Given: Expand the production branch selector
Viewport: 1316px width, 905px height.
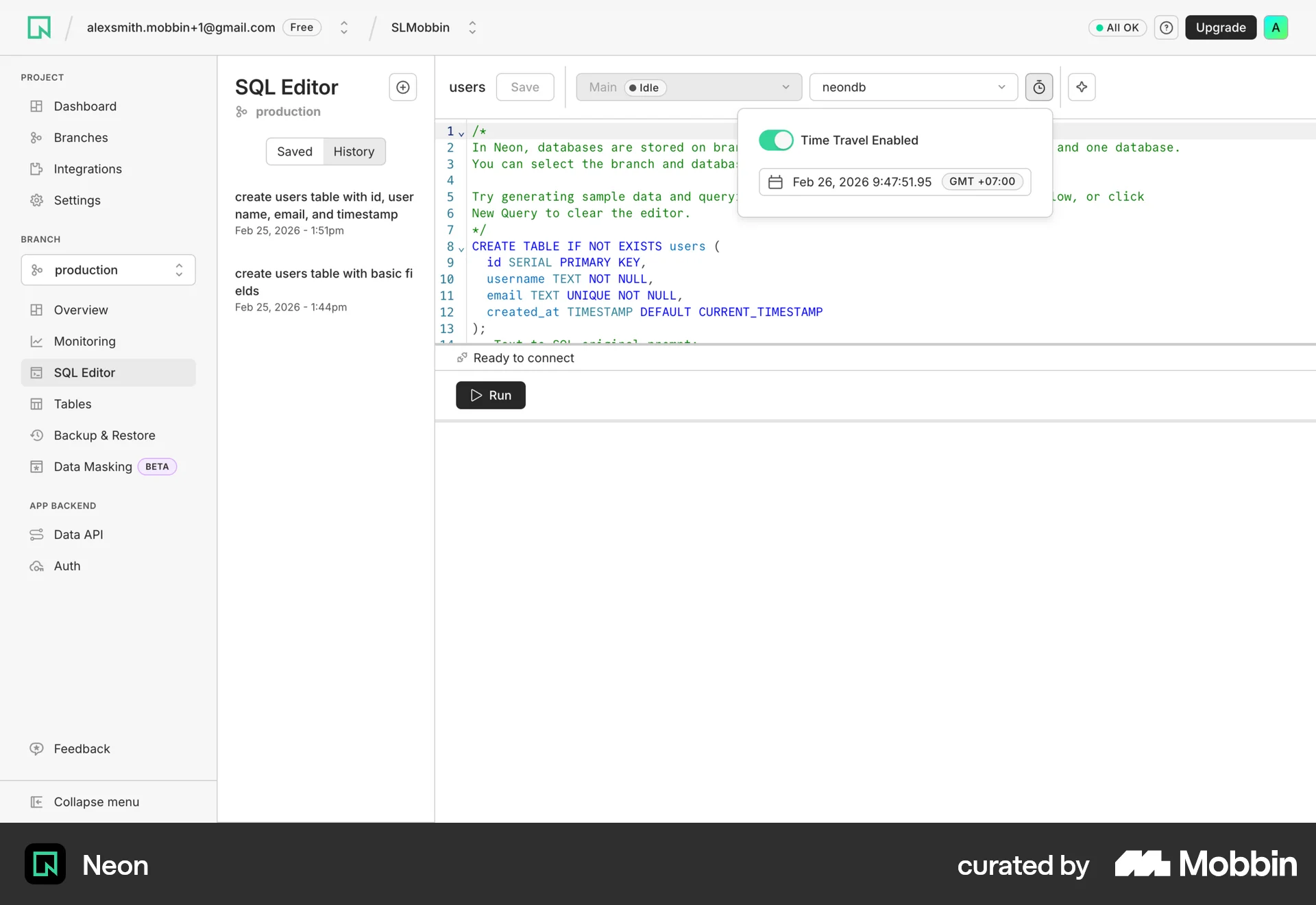Looking at the screenshot, I should tap(108, 270).
